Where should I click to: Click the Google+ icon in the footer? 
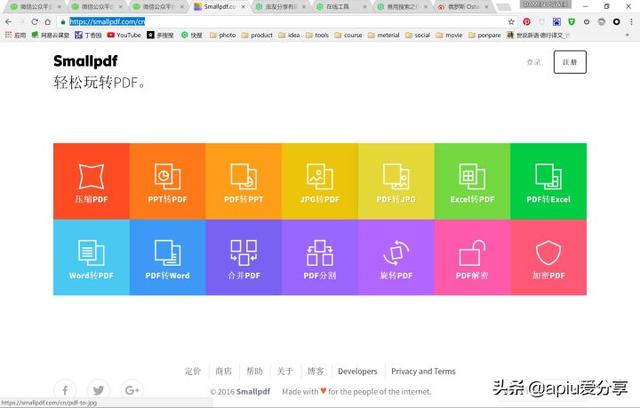(x=132, y=390)
